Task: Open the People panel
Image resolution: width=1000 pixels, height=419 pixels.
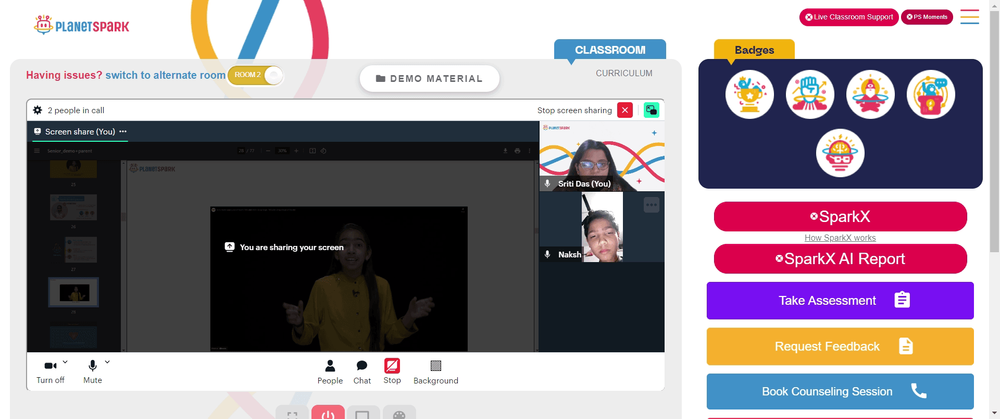Action: pos(330,372)
